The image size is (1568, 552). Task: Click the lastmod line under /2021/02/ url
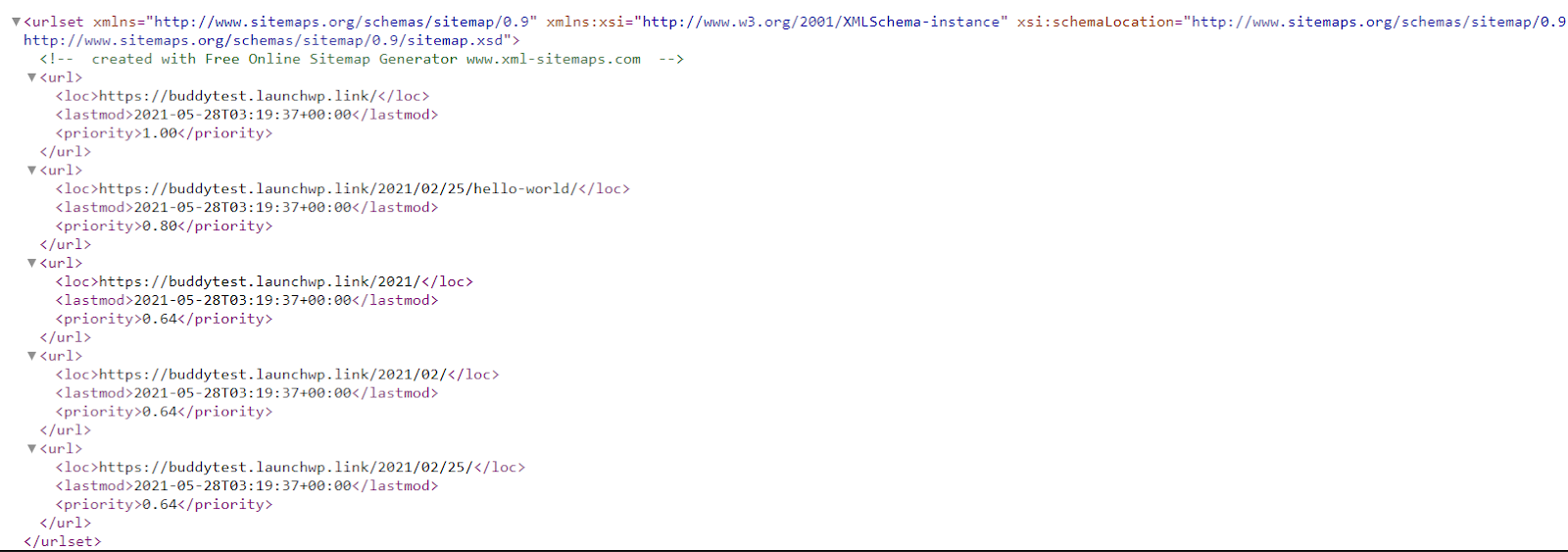coord(247,393)
